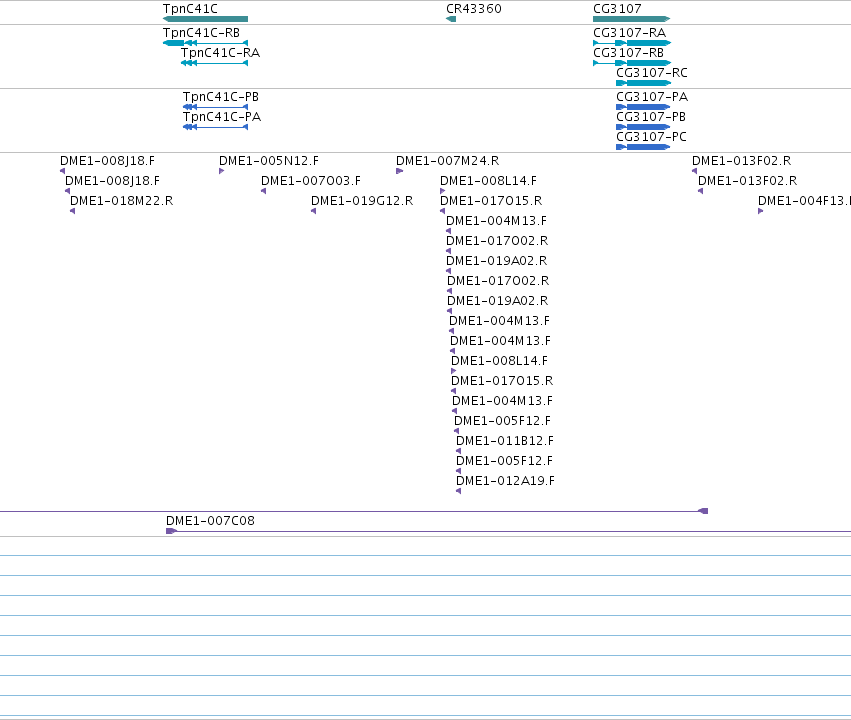The image size is (851, 720).
Task: Open protein feature CG3107-PB
Action: [x=651, y=117]
